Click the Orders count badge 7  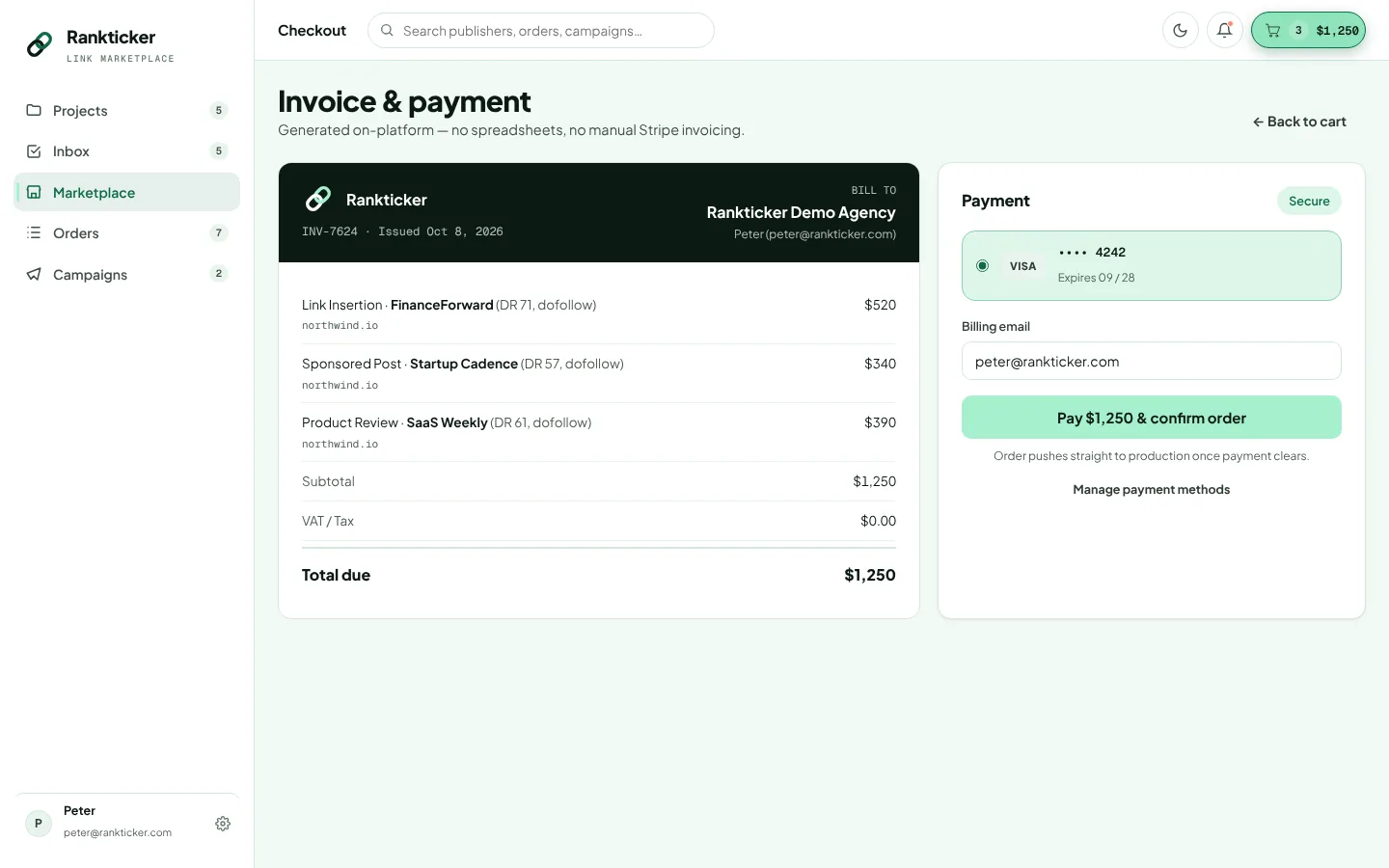219,232
